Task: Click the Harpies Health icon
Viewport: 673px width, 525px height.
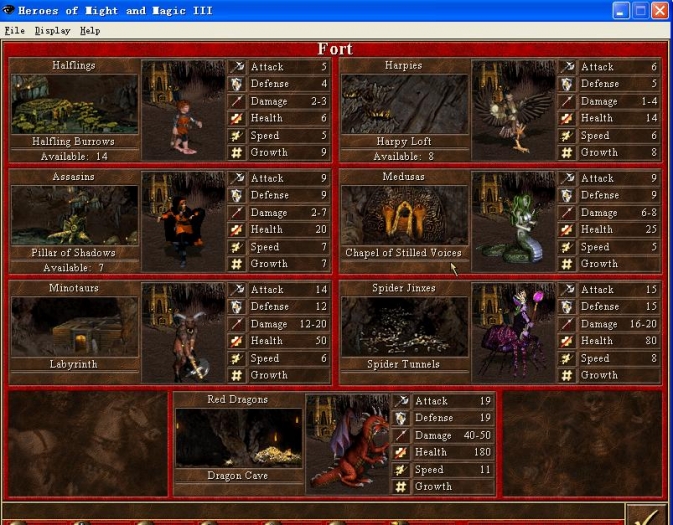Action: (x=567, y=118)
